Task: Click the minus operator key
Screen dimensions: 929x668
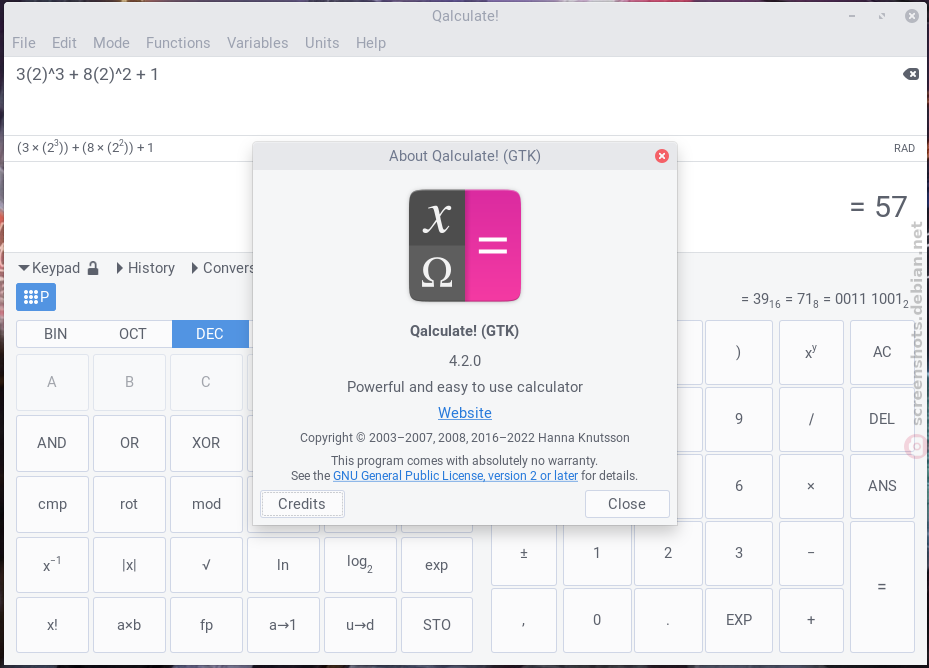Action: pyautogui.click(x=811, y=553)
